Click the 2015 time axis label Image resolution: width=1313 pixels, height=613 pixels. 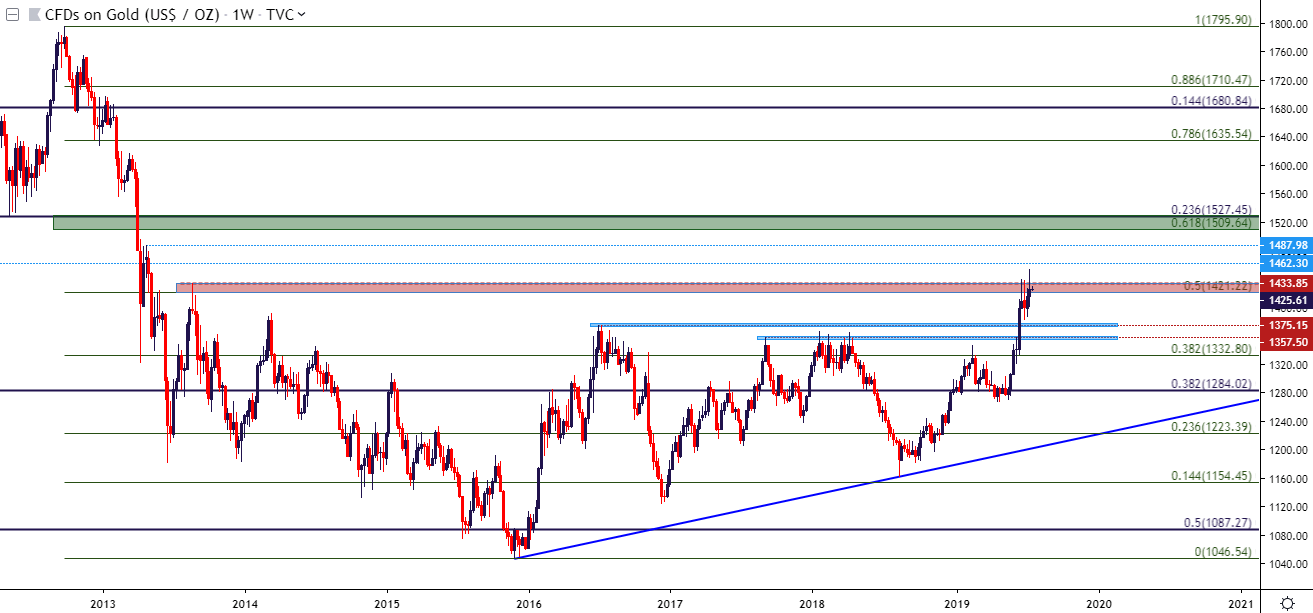coord(388,602)
